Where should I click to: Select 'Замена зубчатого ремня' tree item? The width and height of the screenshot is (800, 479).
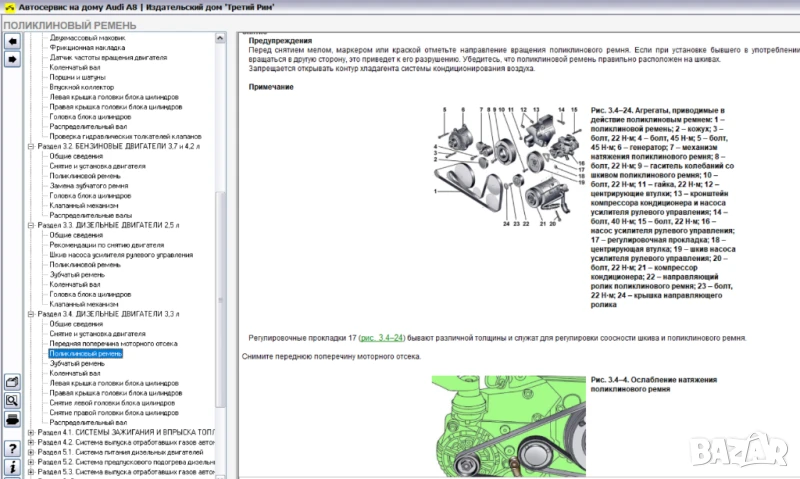tap(88, 185)
